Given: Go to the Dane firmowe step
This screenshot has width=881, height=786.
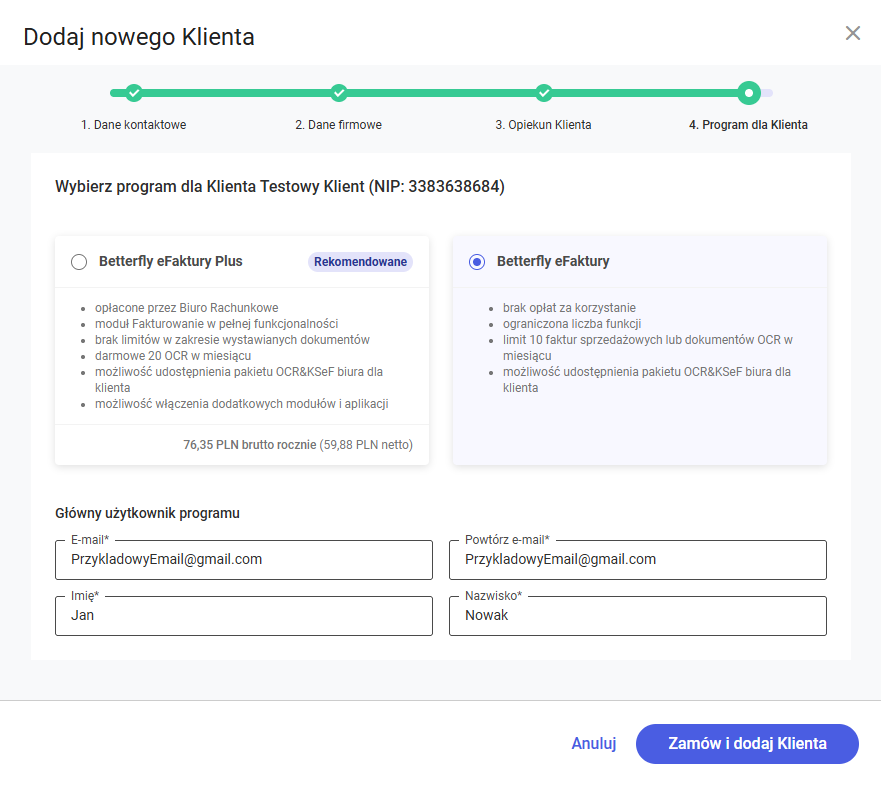Looking at the screenshot, I should click(338, 125).
